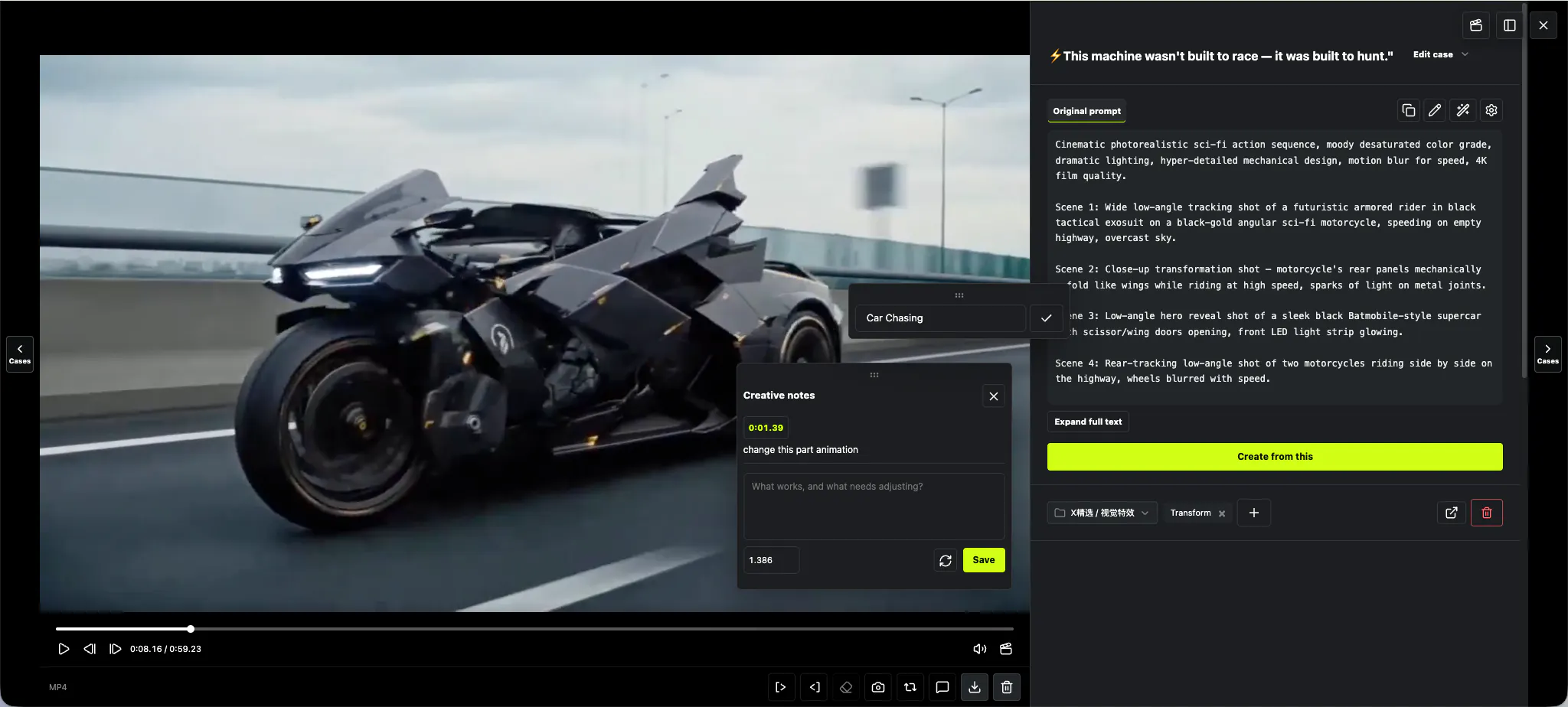Step forward one frame
1568x707 pixels.
point(115,649)
